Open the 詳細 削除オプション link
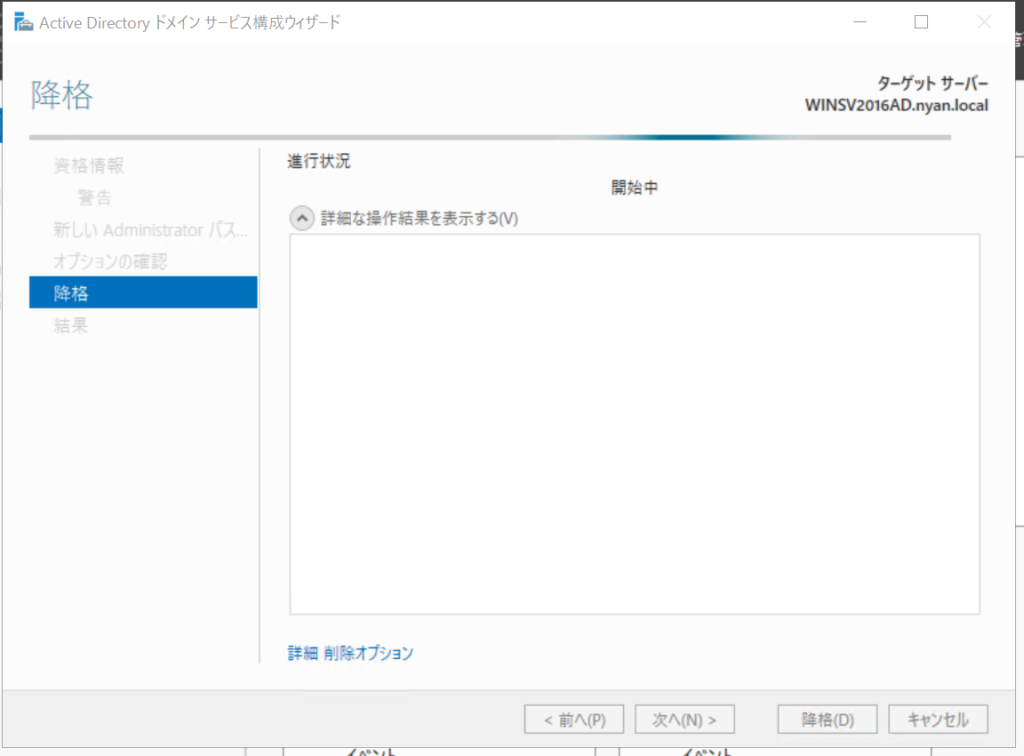 click(x=350, y=653)
